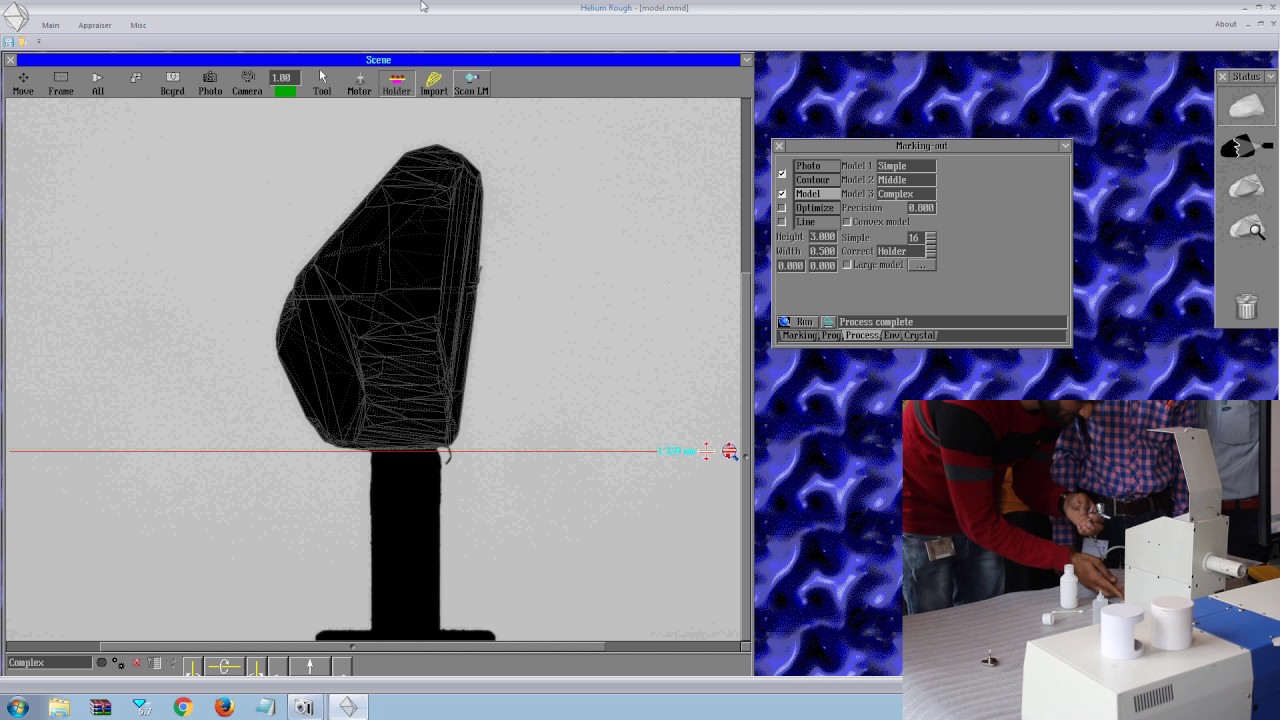The height and width of the screenshot is (720, 1280).
Task: Click the Photo icon in Scene toolbar
Action: point(210,84)
